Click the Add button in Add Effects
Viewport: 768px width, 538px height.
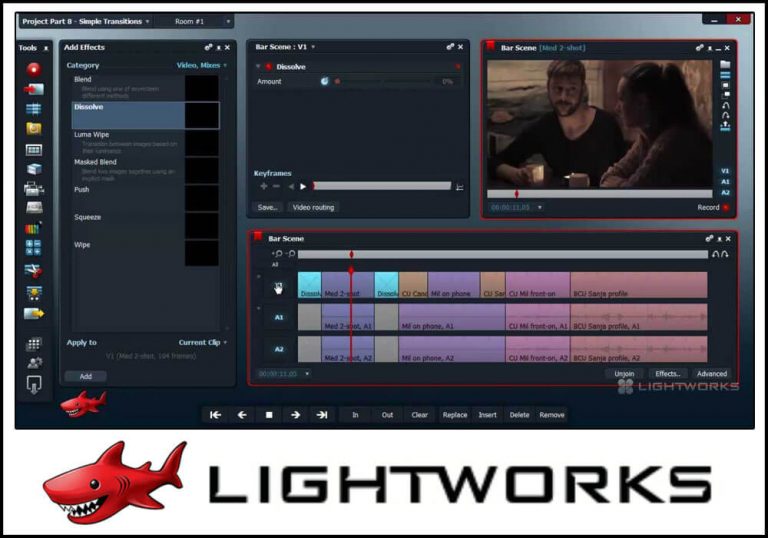(86, 376)
